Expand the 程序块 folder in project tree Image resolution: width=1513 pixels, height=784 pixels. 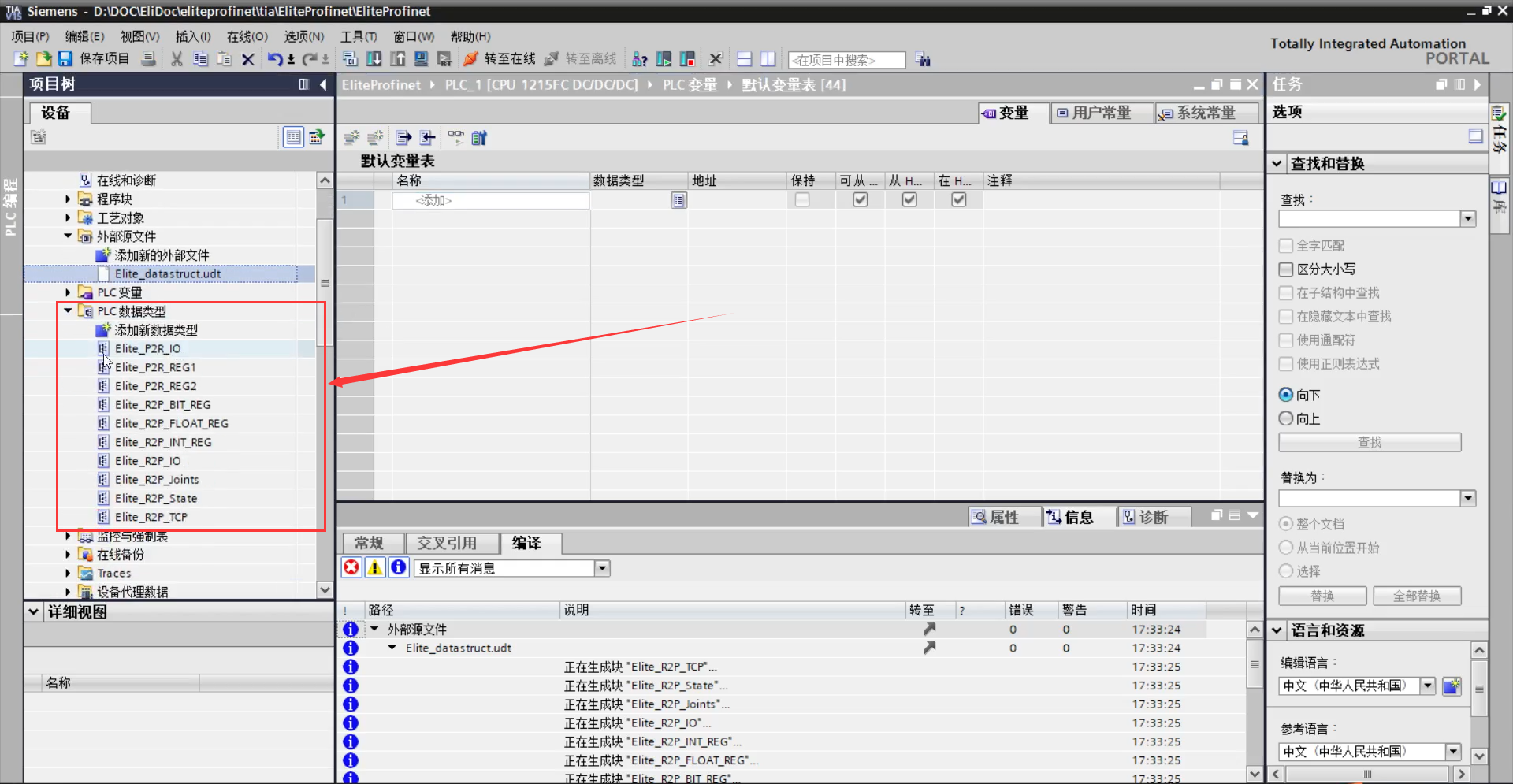[x=68, y=199]
